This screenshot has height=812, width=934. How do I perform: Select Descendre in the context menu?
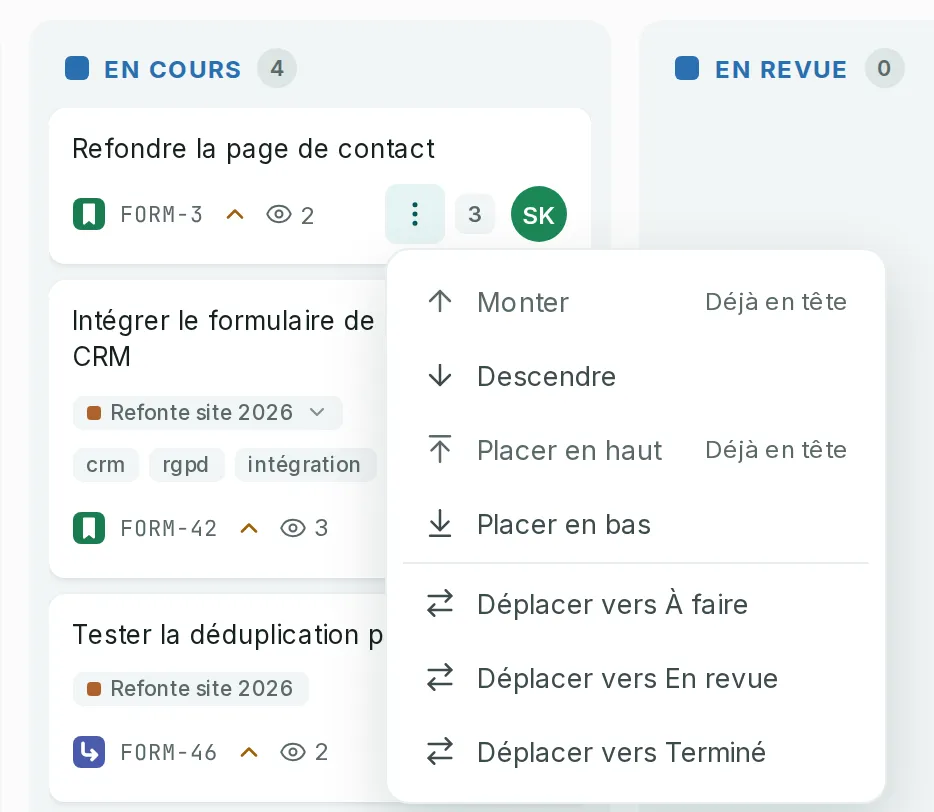tap(636, 376)
